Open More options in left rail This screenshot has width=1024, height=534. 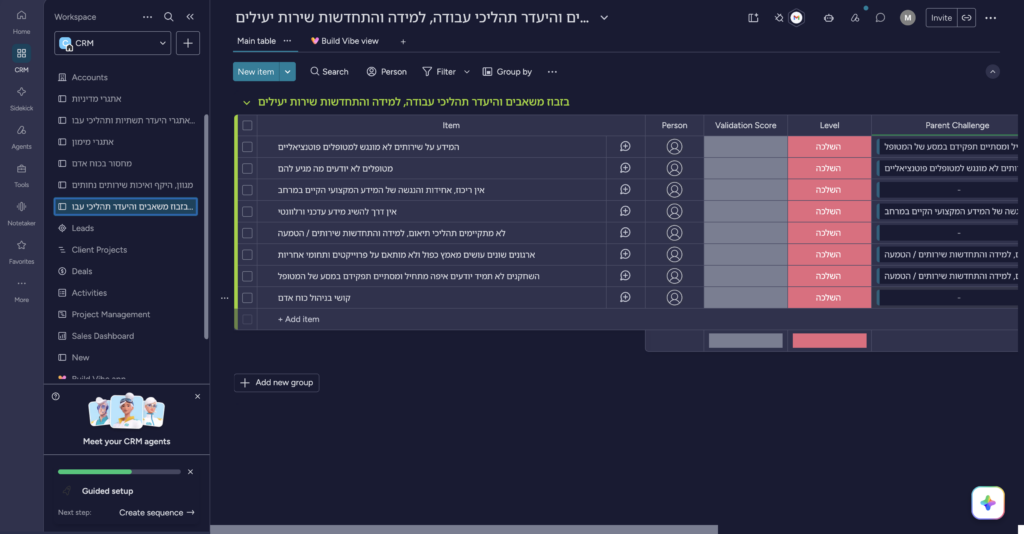click(21, 290)
